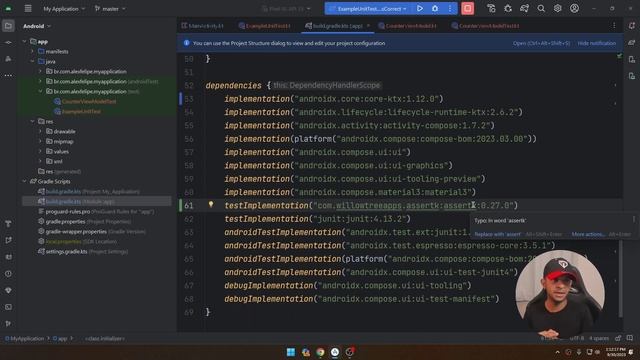Close the build.gradle.kts tab
The image size is (640, 360).
pyautogui.click(x=368, y=26)
